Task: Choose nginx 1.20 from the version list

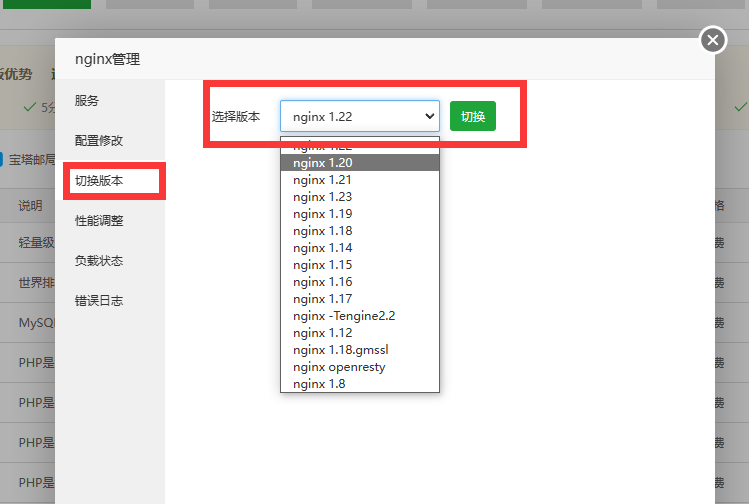Action: point(360,163)
